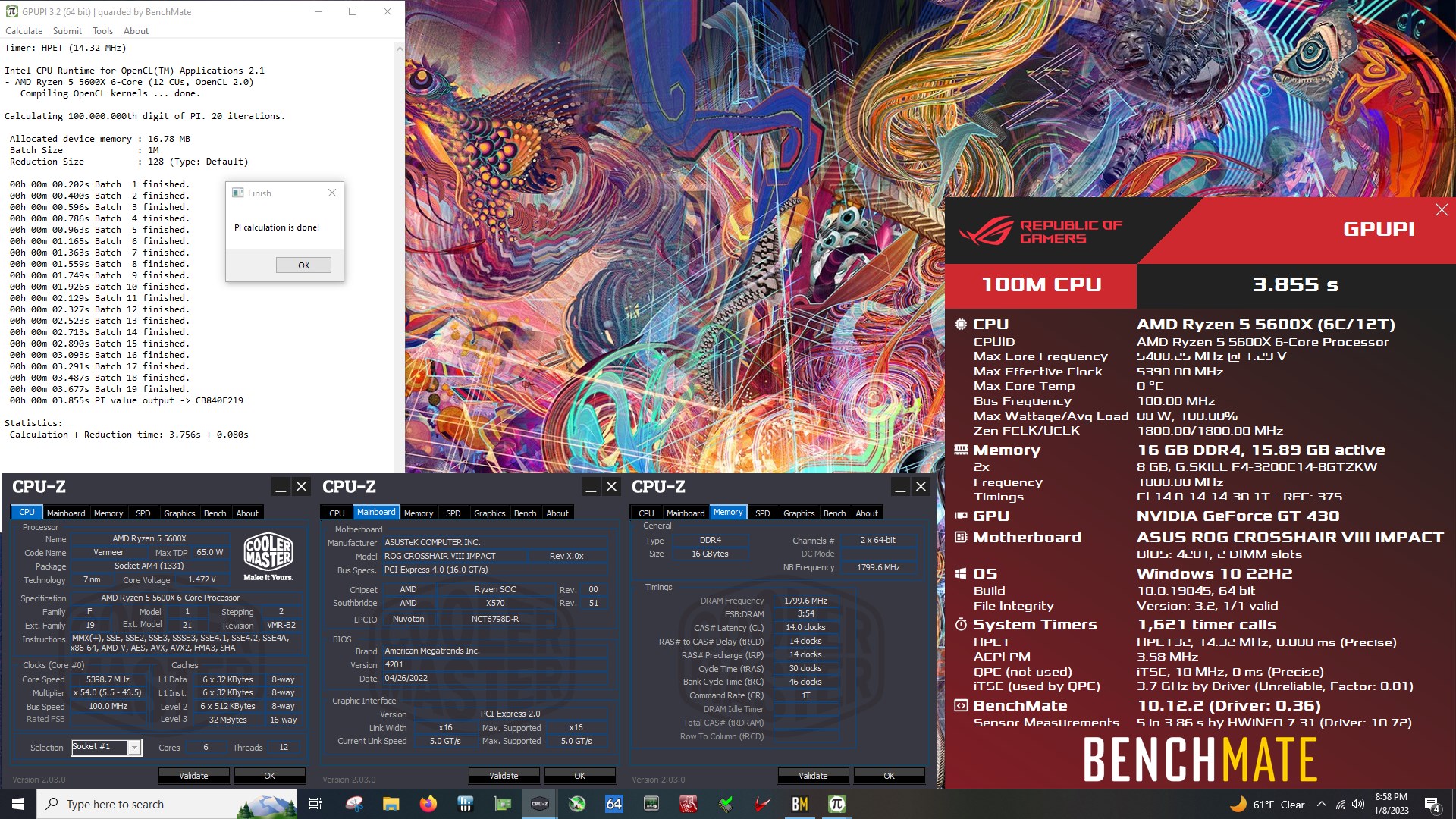Open the red square taskbar icon
The image size is (1456, 819).
689,804
